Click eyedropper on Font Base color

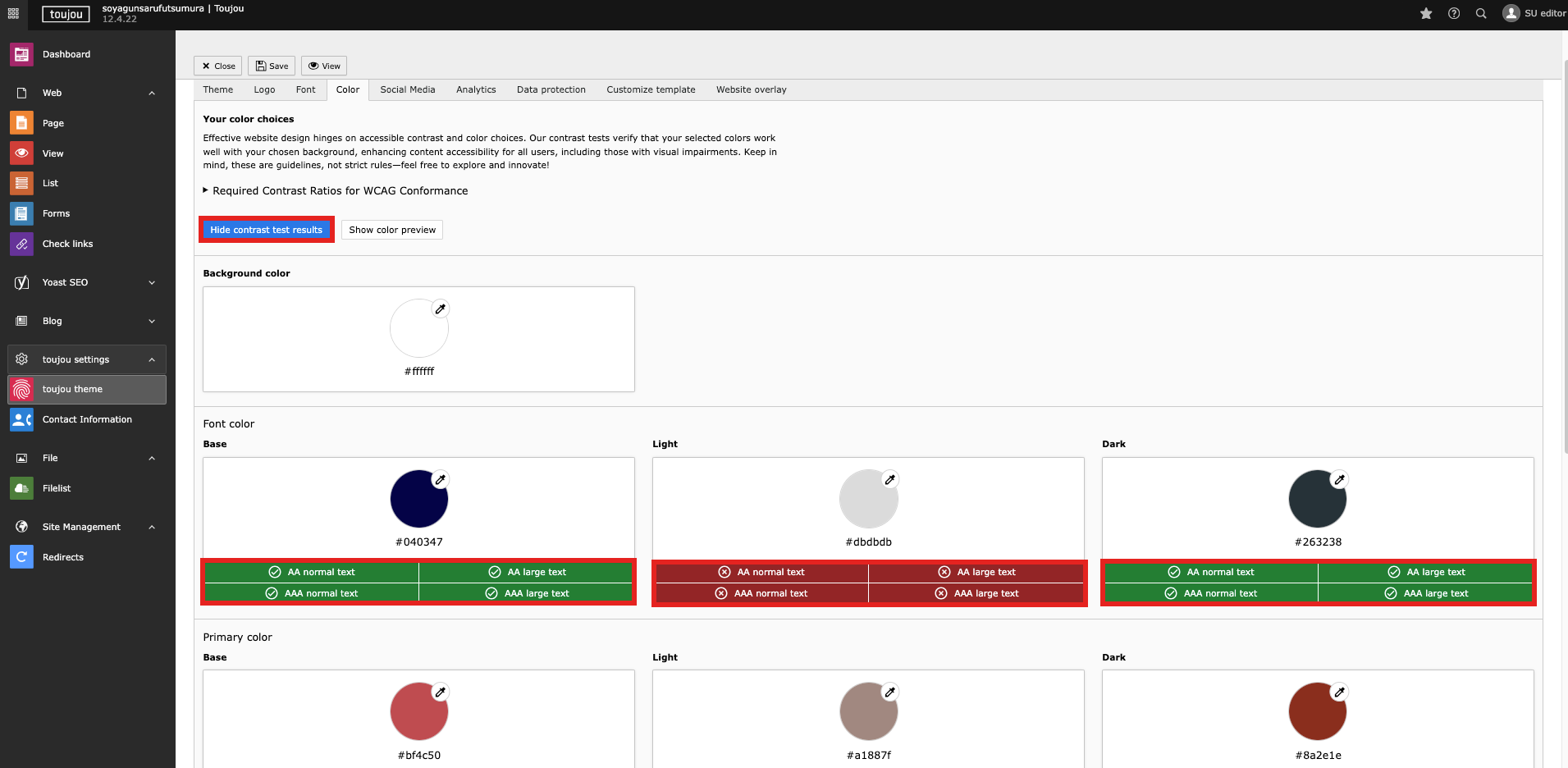pyautogui.click(x=441, y=479)
